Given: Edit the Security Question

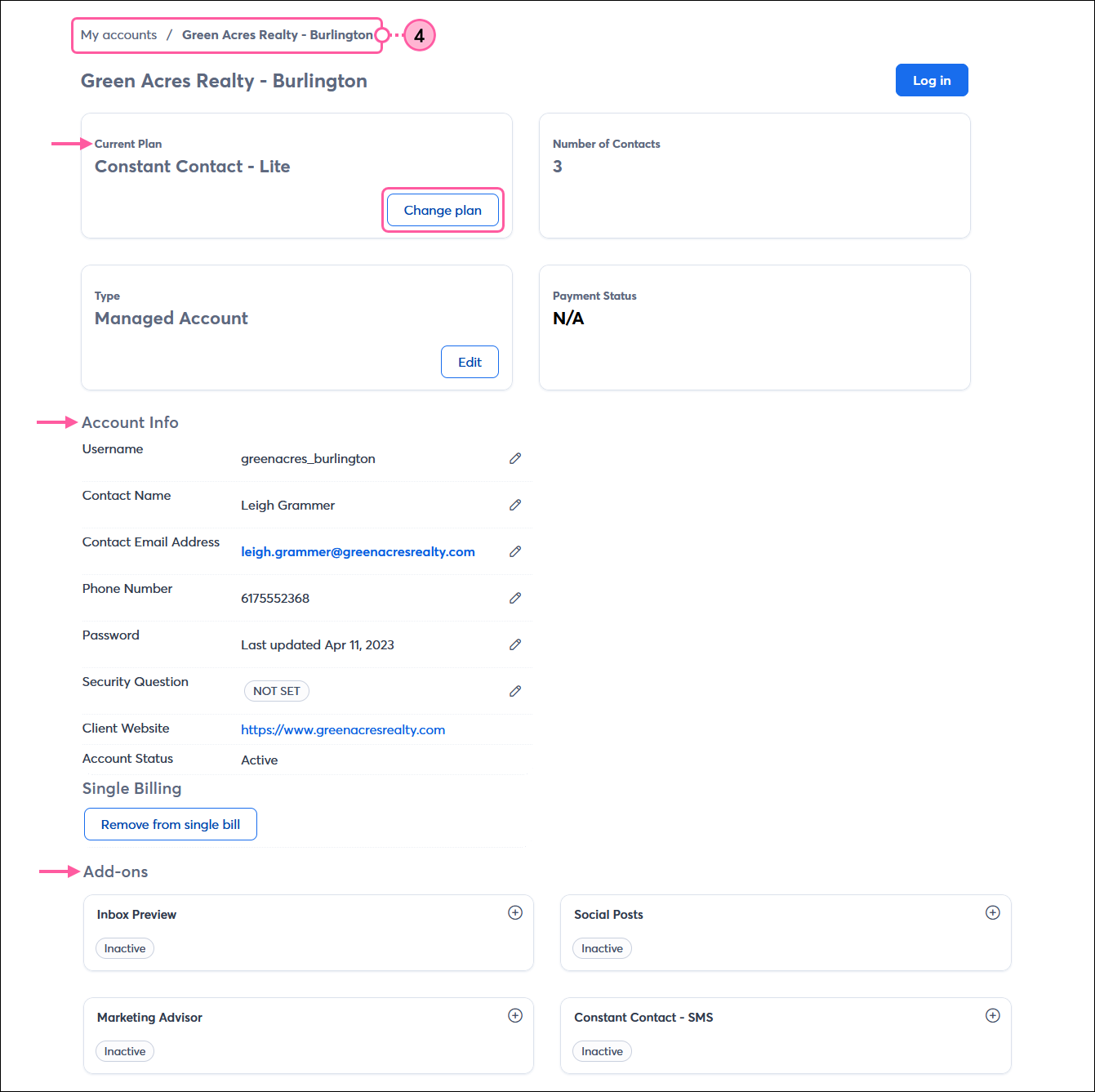Looking at the screenshot, I should pos(515,691).
